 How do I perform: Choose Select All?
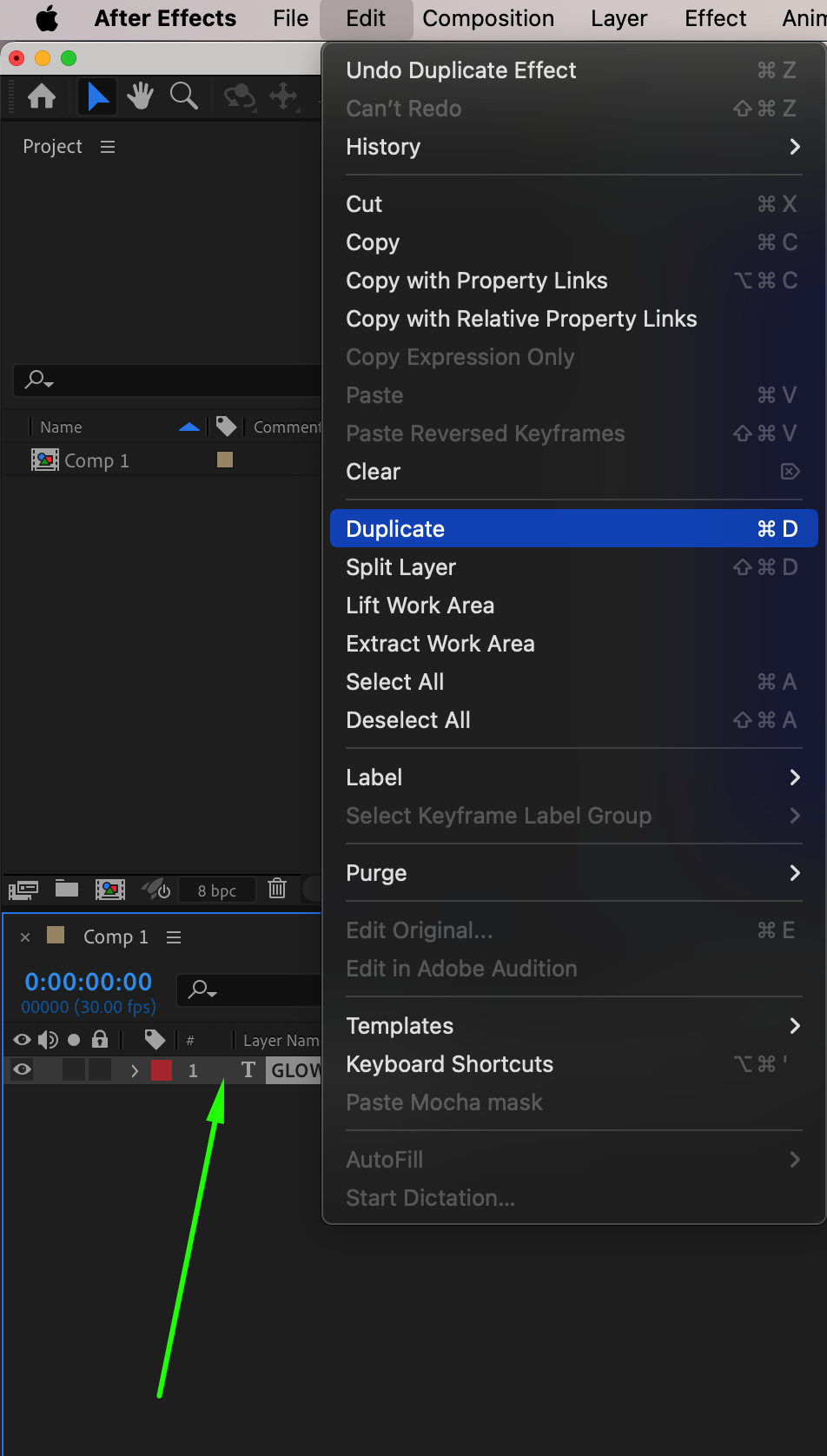(x=573, y=682)
